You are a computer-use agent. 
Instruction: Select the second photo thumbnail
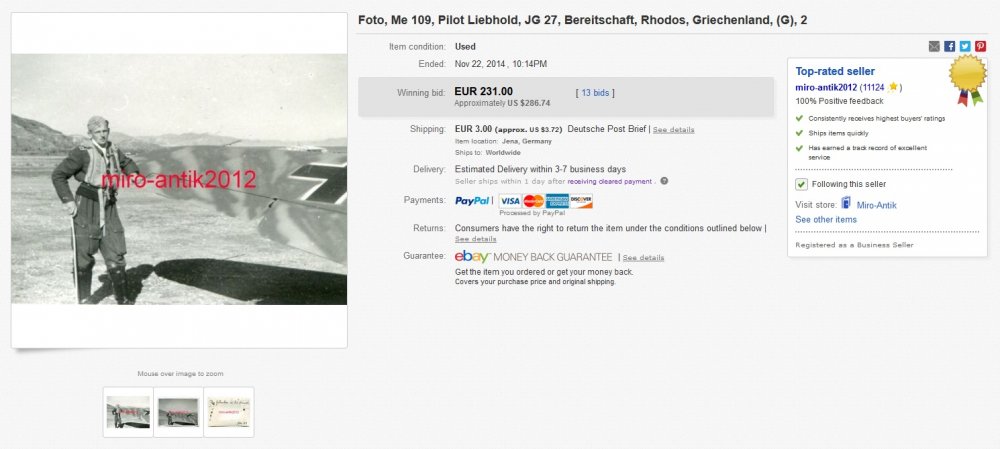click(x=178, y=412)
